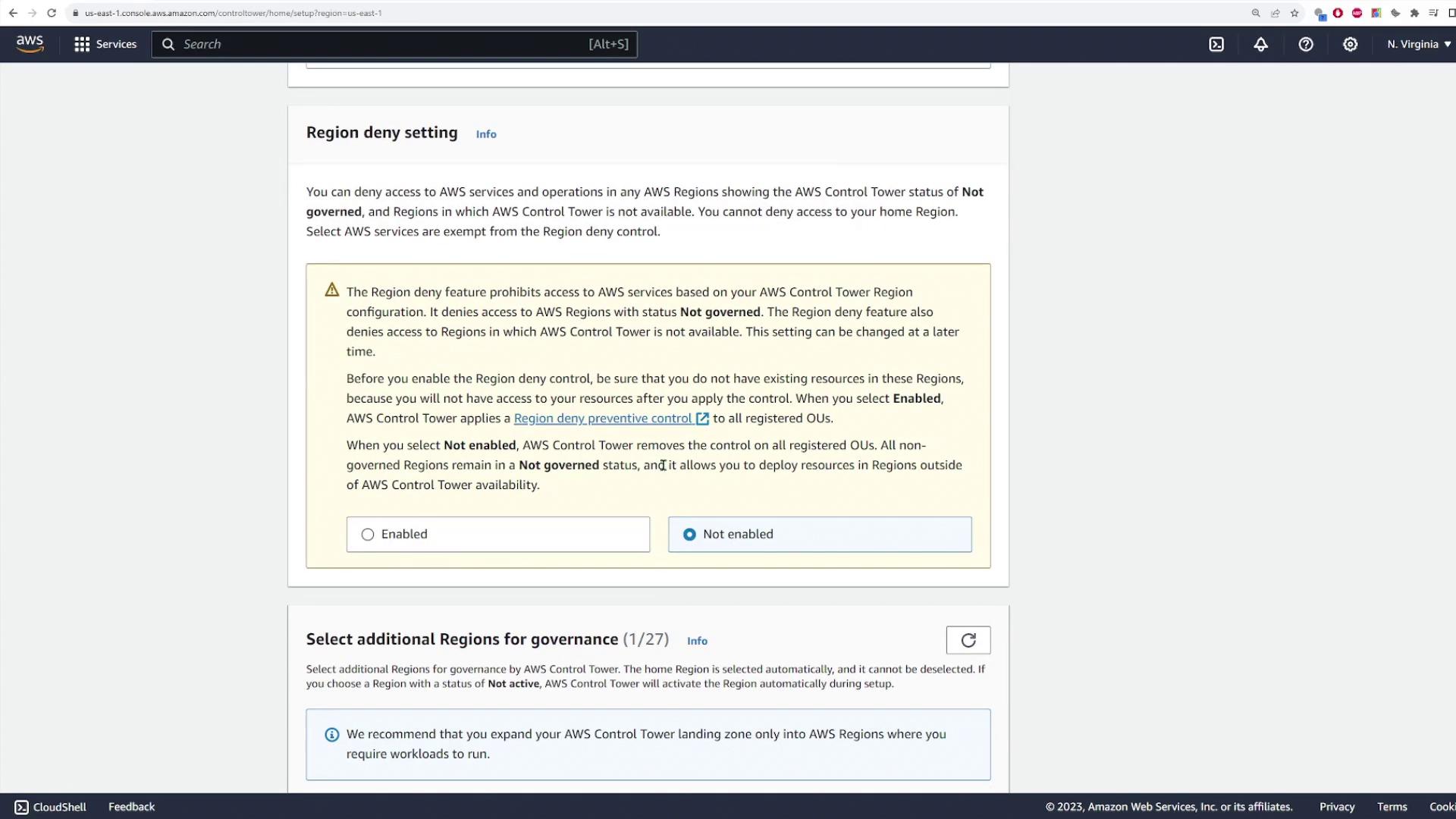Open the Privacy footer link
The image size is (1456, 819).
[x=1336, y=807]
